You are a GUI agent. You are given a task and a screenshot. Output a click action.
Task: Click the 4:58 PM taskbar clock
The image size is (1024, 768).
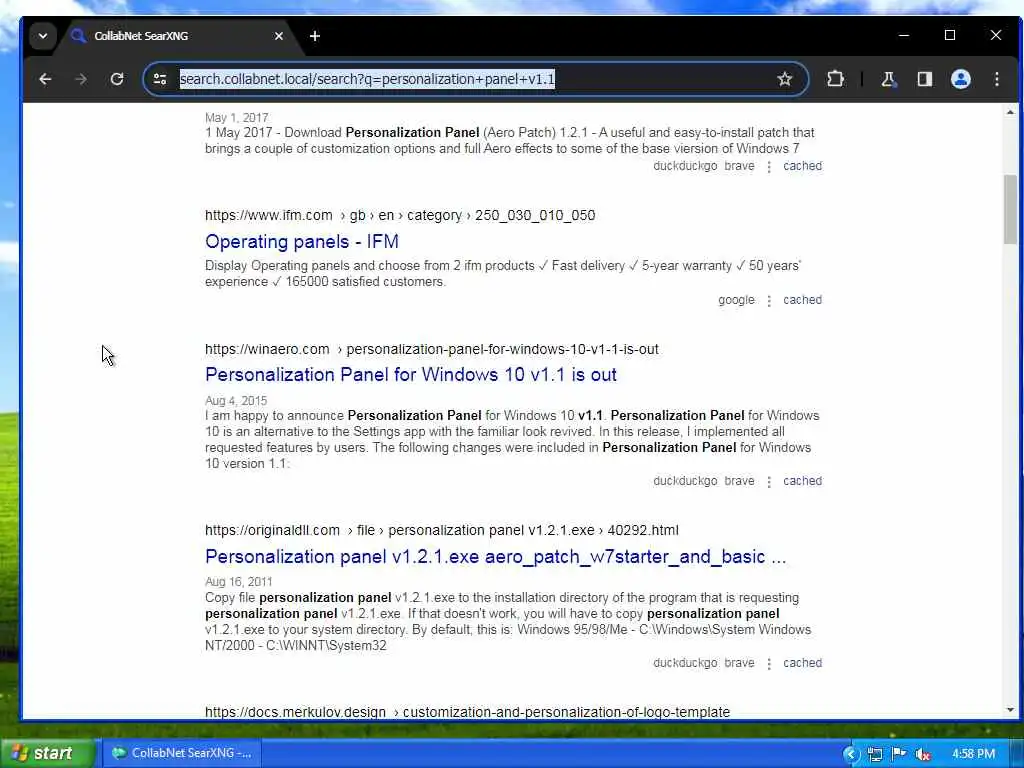(973, 754)
